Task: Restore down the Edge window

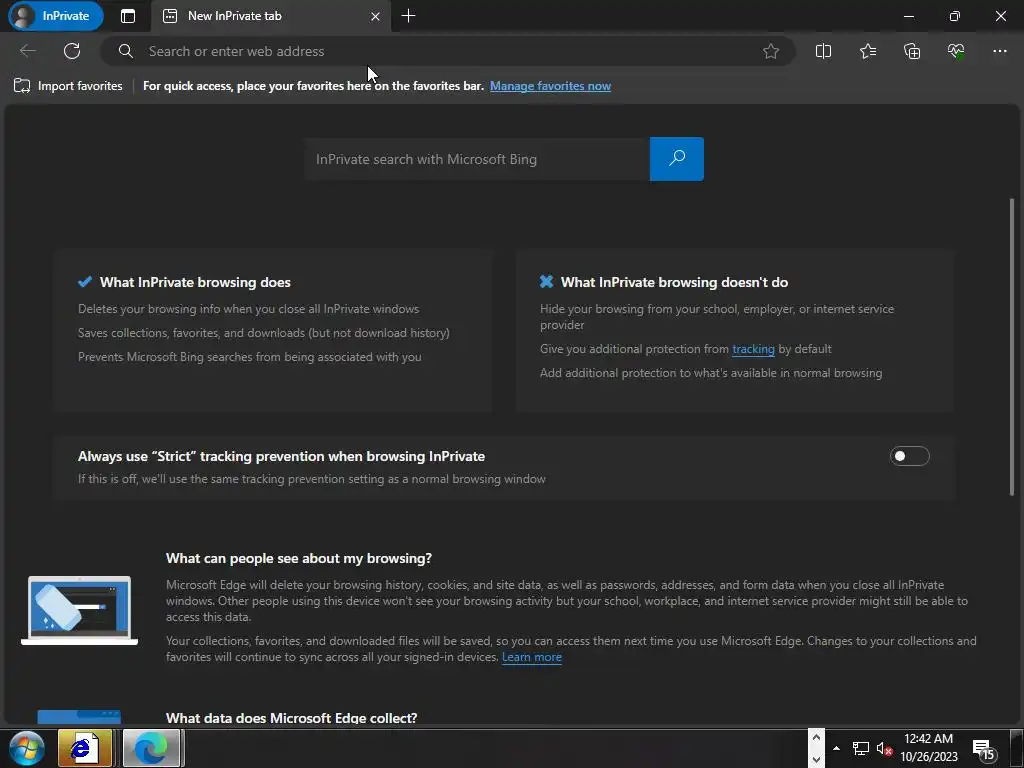Action: click(955, 16)
